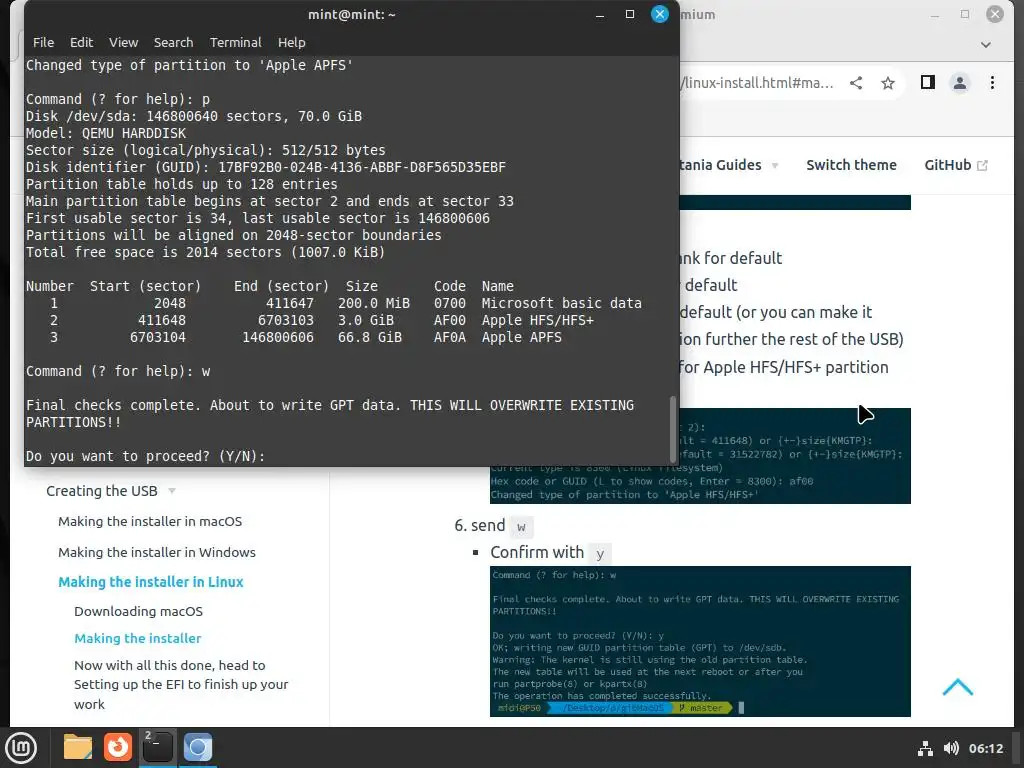Click the Now with all this done sidebar link
The height and width of the screenshot is (768, 1024).
[x=181, y=684]
